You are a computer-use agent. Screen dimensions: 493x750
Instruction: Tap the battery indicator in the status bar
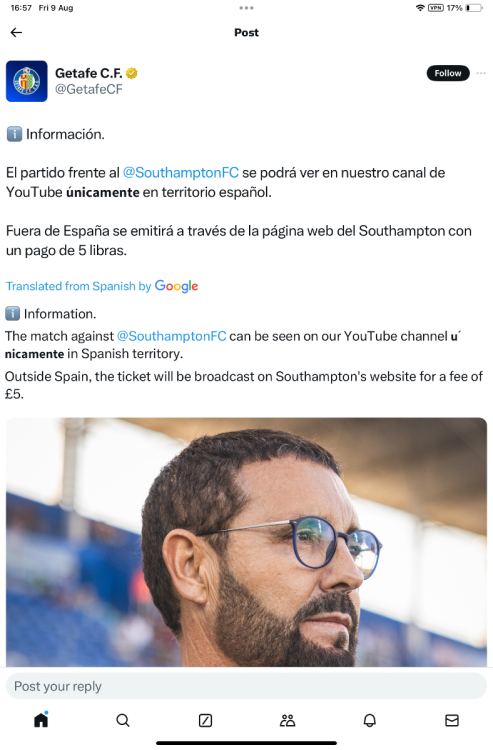(474, 8)
